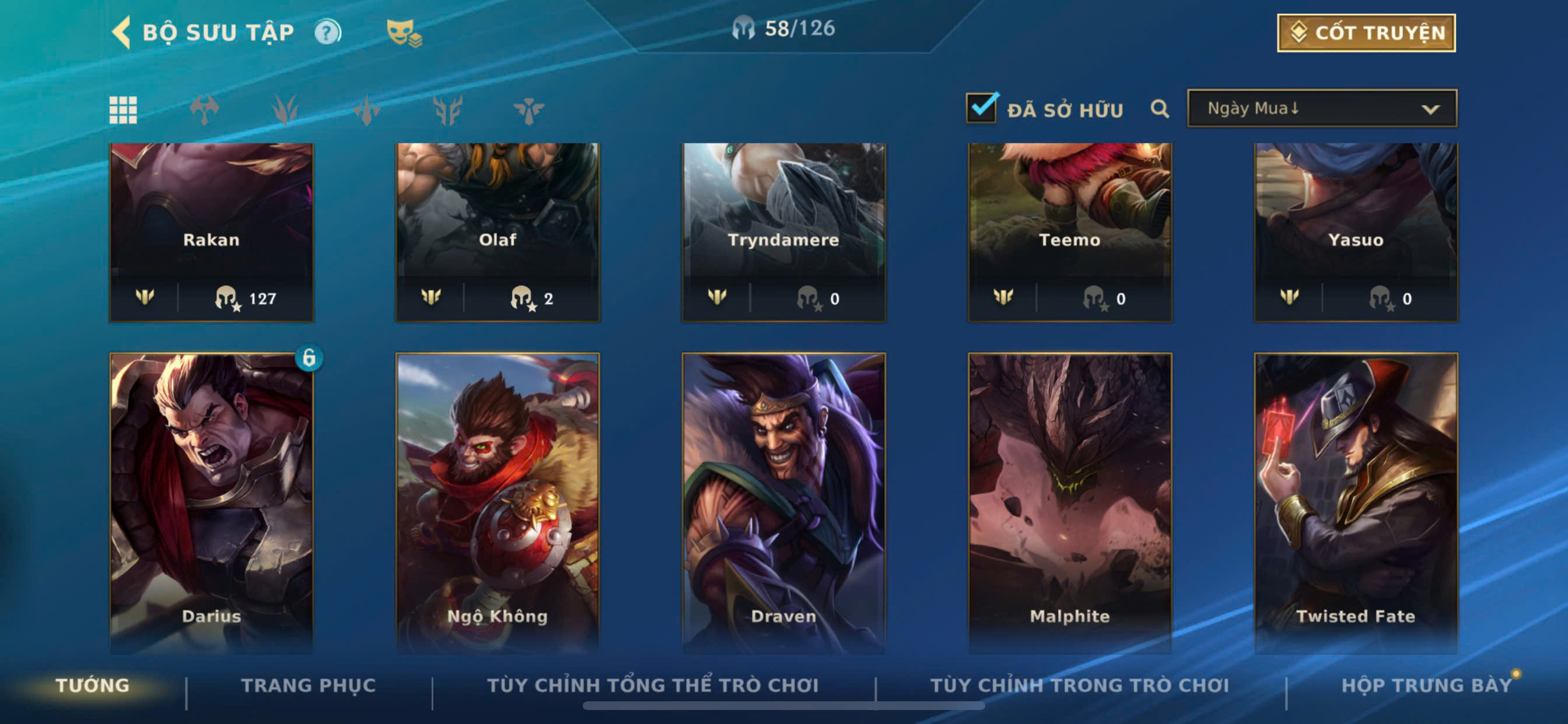Click the horizontal scrollbar at the bottom
Image resolution: width=1568 pixels, height=724 pixels.
pyautogui.click(x=783, y=706)
